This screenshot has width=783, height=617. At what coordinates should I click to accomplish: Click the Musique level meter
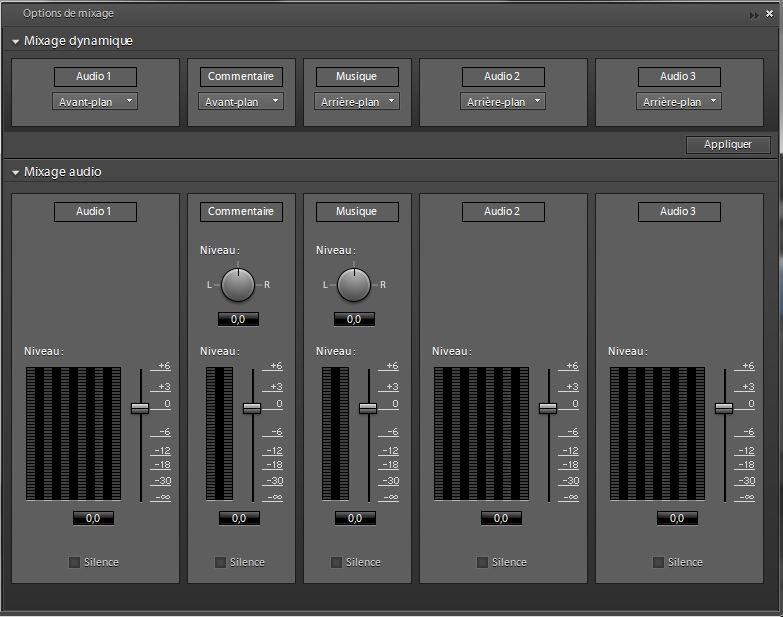pyautogui.click(x=336, y=434)
